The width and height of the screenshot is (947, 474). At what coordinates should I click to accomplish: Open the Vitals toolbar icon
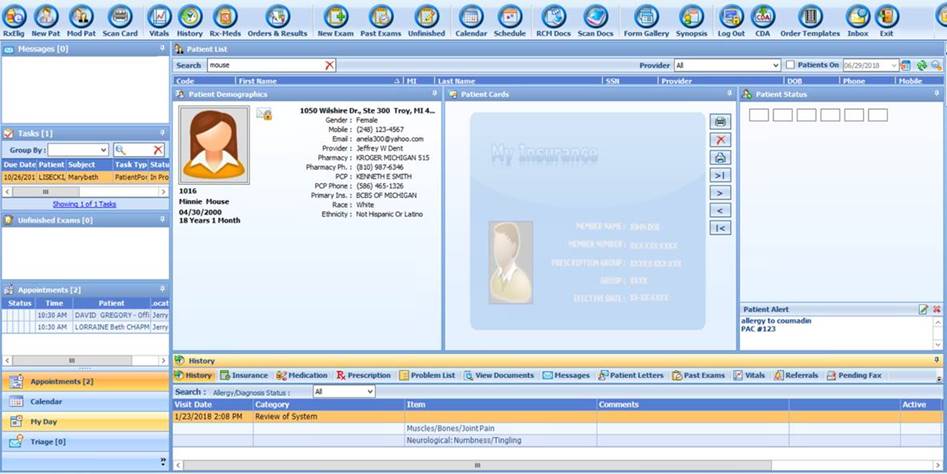(159, 20)
